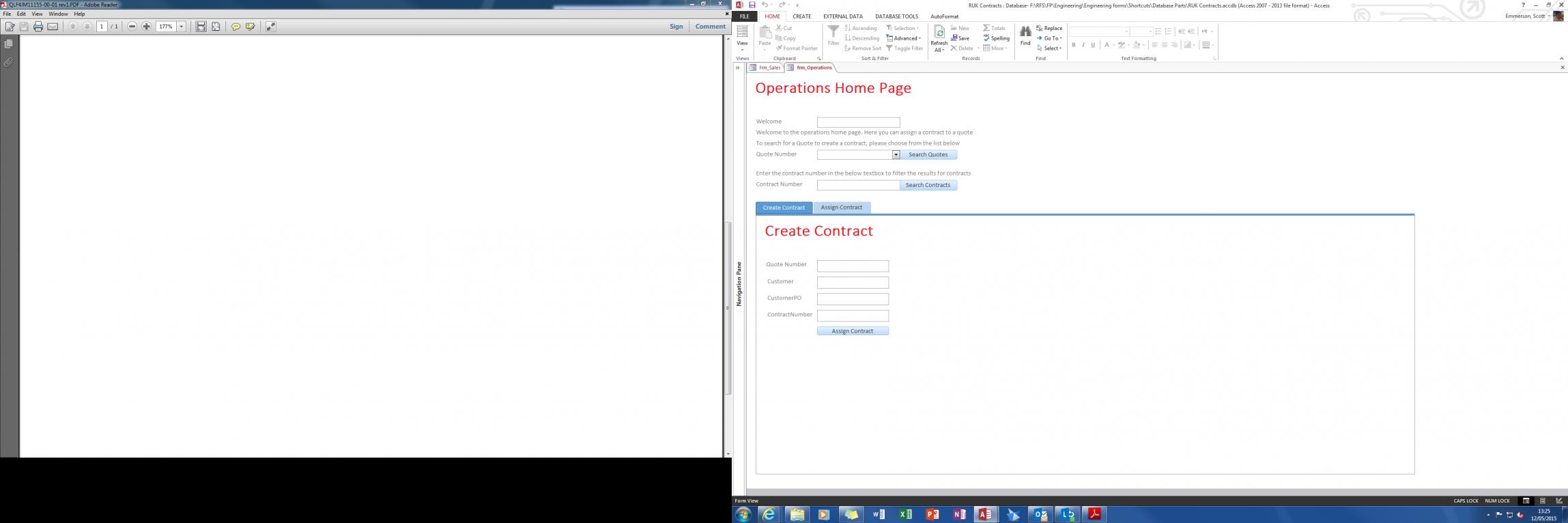Click the Assign Contract button below ContractNumber

pyautogui.click(x=853, y=331)
